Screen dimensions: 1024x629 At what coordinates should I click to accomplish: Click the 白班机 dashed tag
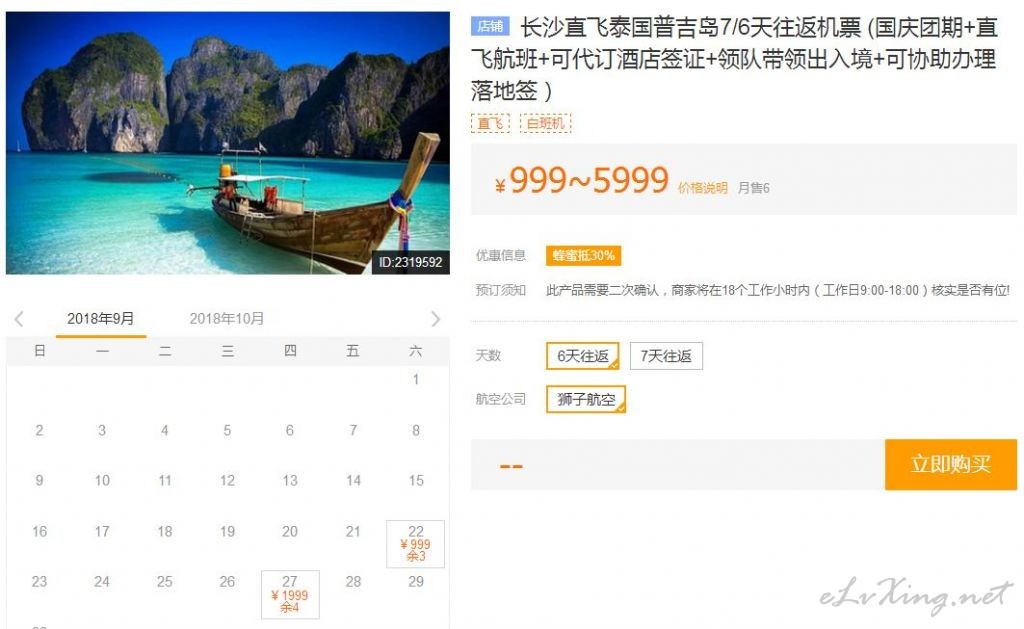click(x=545, y=123)
